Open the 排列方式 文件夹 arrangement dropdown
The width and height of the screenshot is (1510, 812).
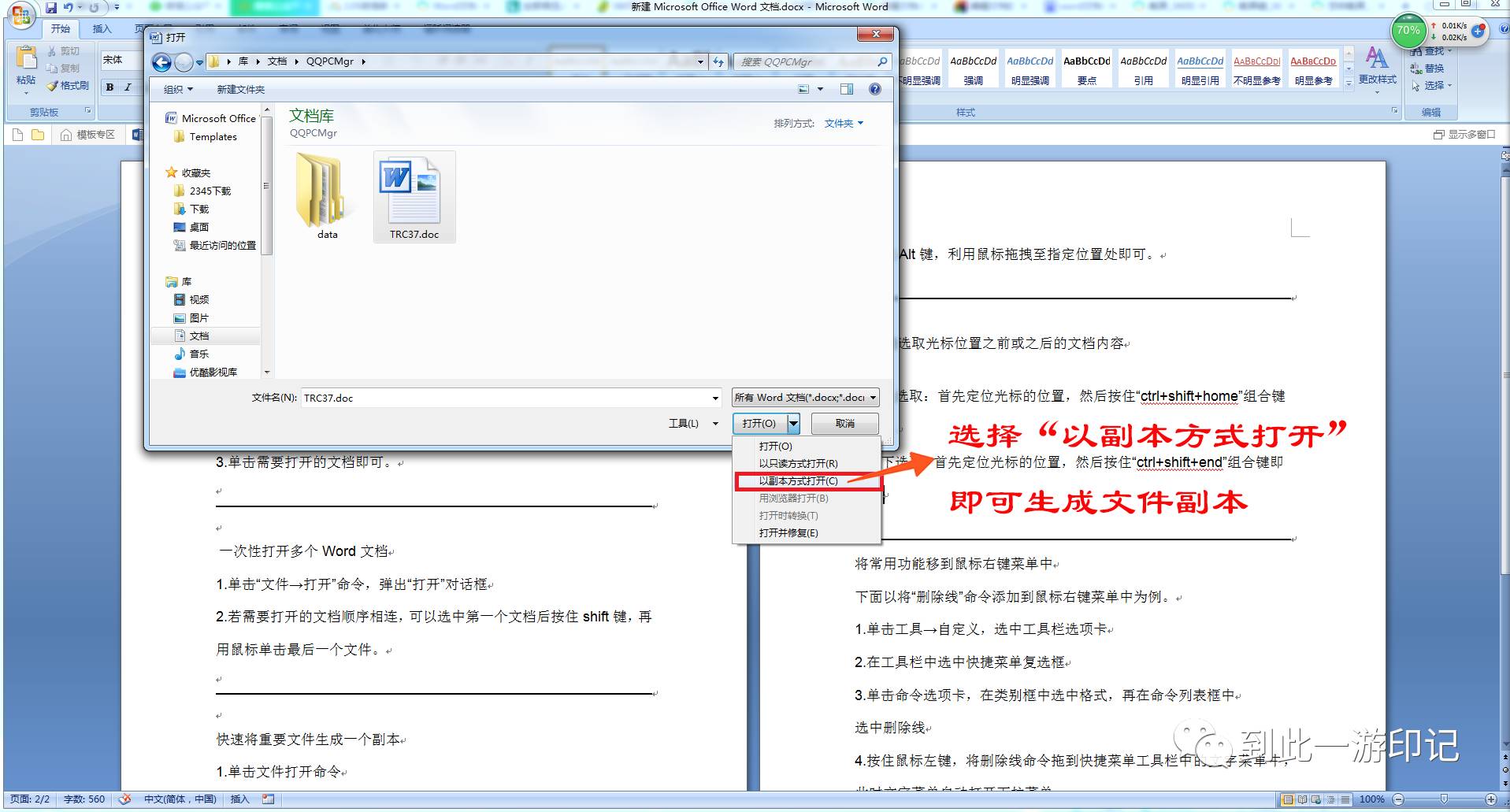point(844,124)
